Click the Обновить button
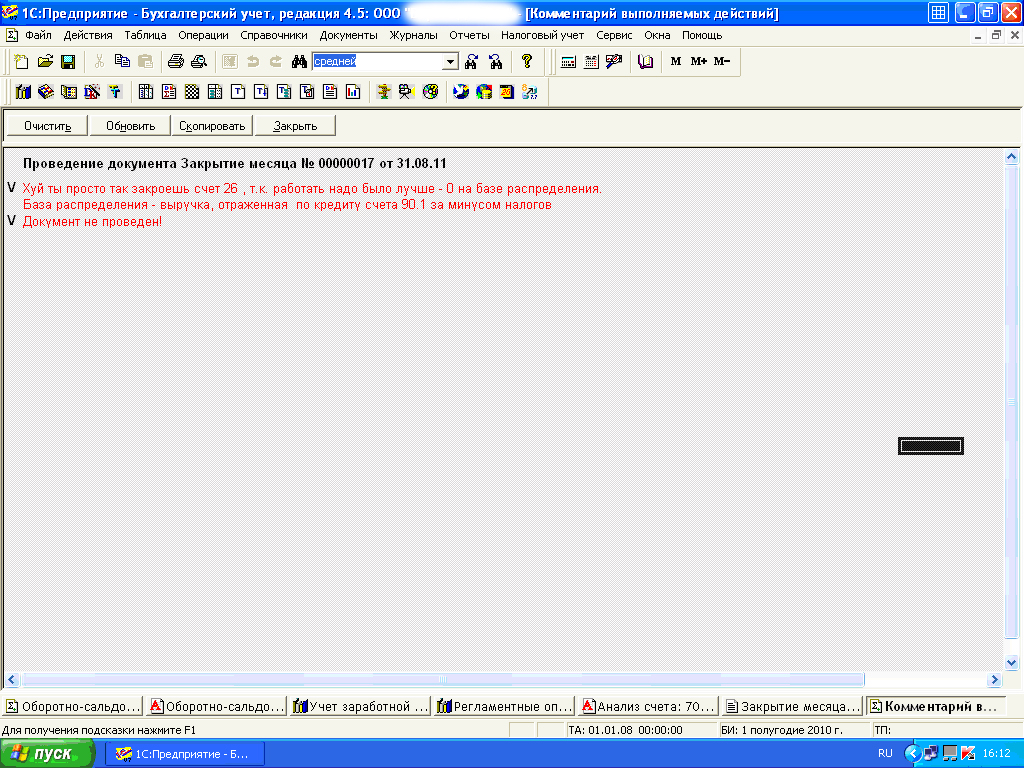 [130, 126]
